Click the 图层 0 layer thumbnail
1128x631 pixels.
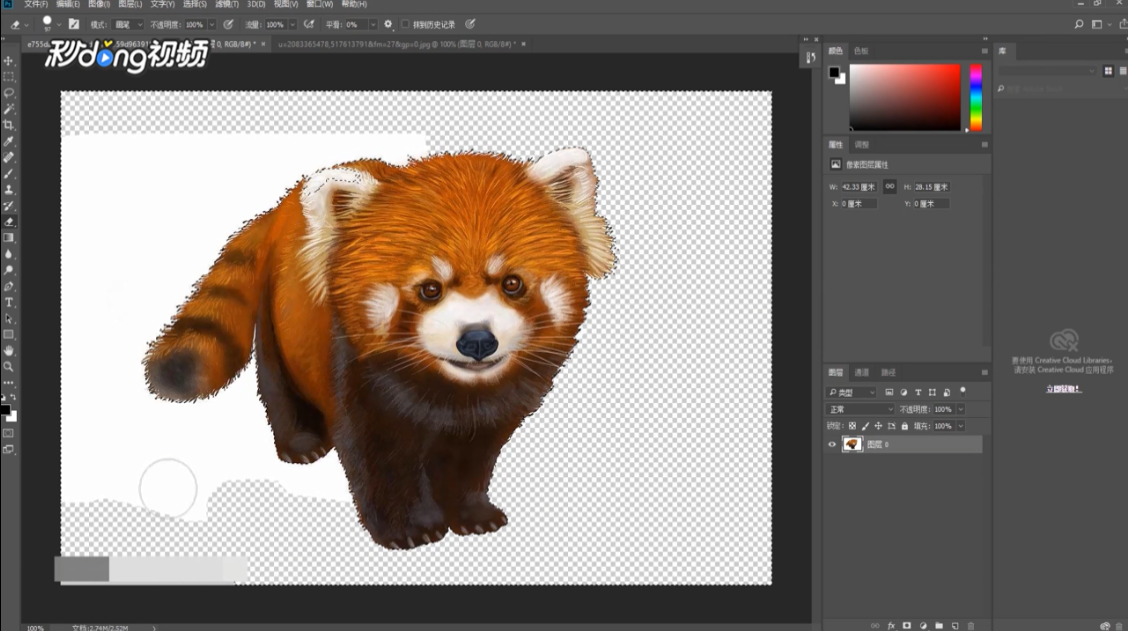[x=853, y=444]
